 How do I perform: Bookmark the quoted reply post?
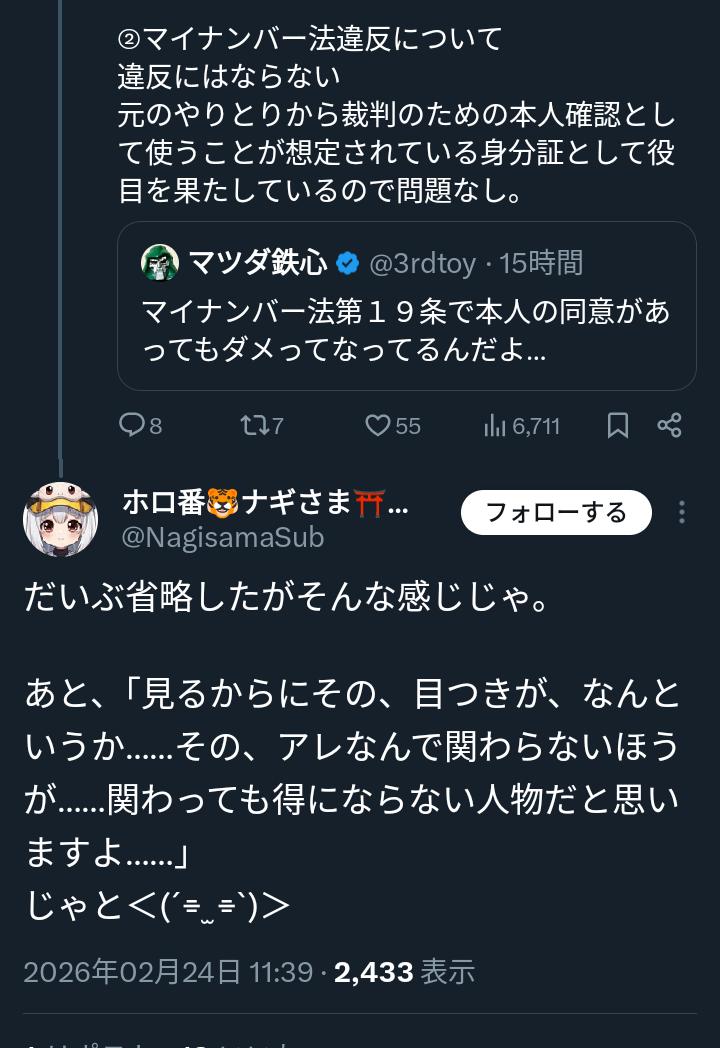click(618, 426)
